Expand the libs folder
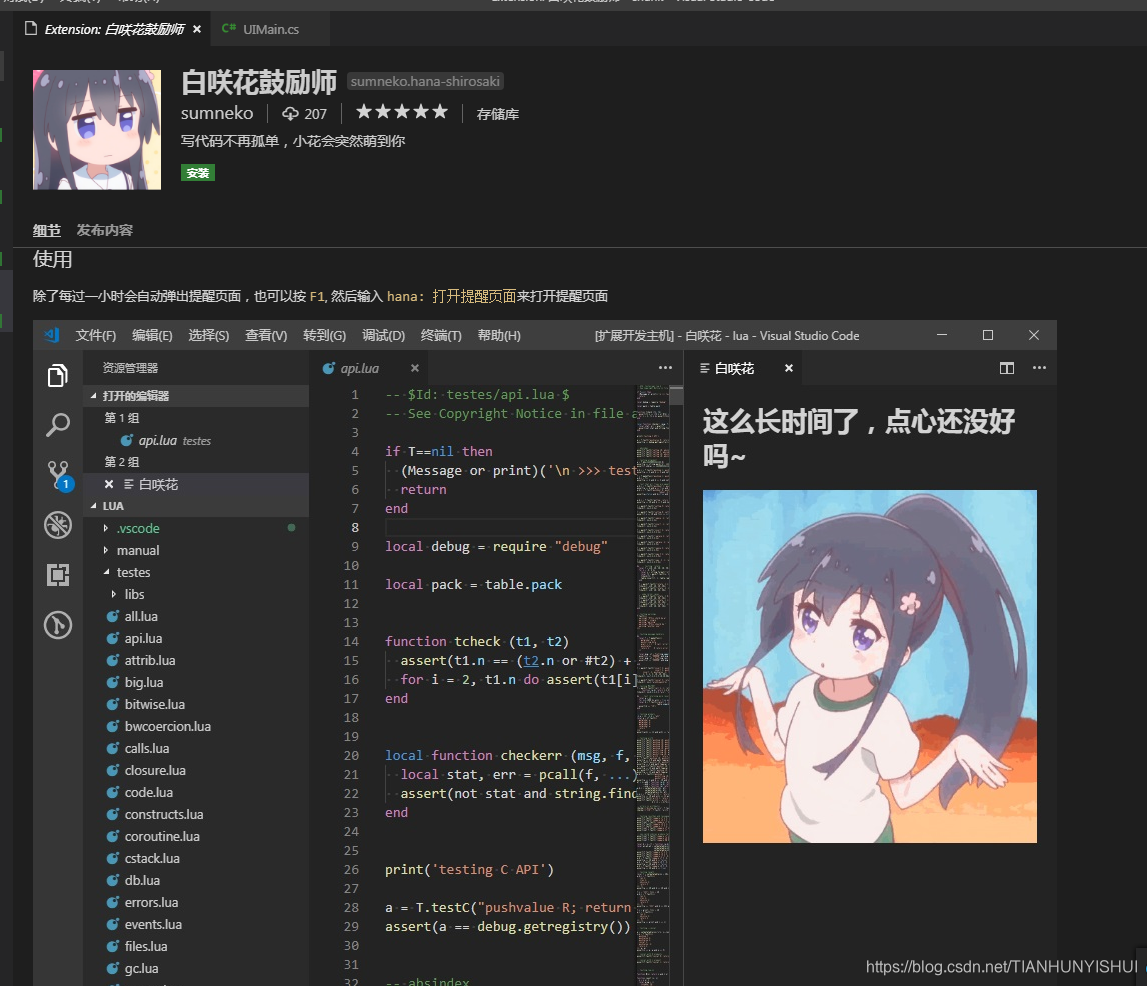The width and height of the screenshot is (1147, 986). (196, 594)
